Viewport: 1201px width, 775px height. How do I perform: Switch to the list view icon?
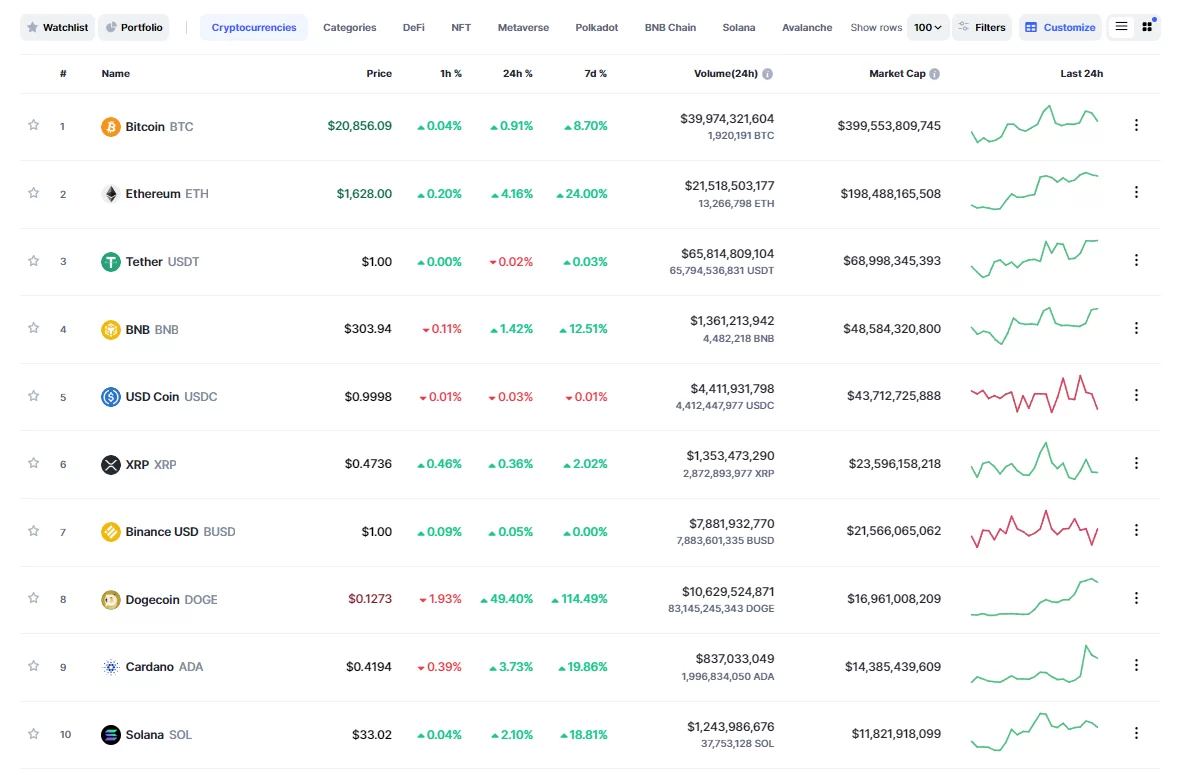point(1121,27)
